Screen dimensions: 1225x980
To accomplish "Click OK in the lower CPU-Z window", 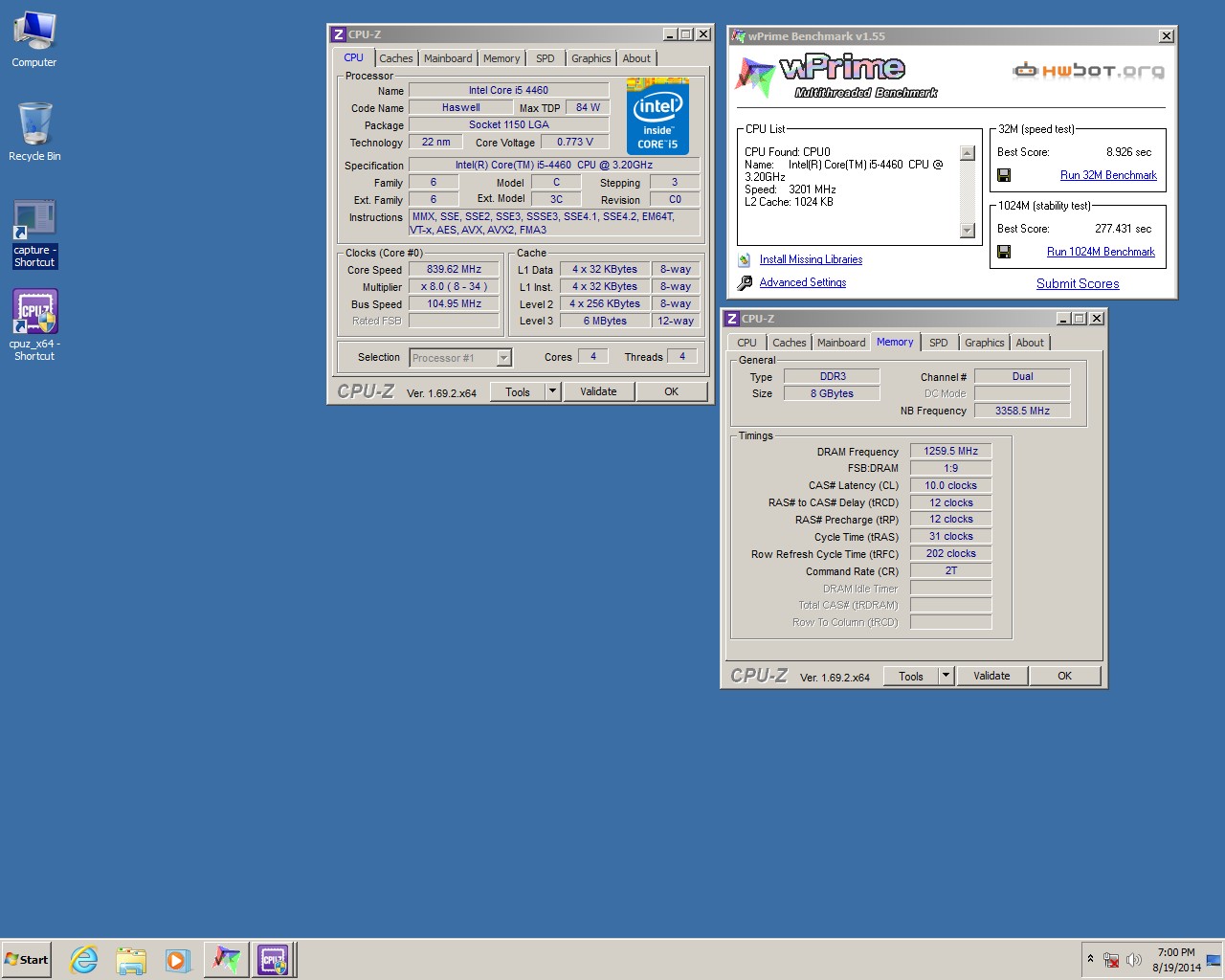I will tap(1065, 676).
